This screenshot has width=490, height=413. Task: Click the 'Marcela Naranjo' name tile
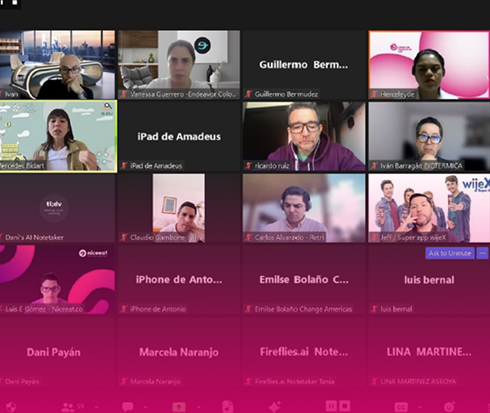point(179,352)
